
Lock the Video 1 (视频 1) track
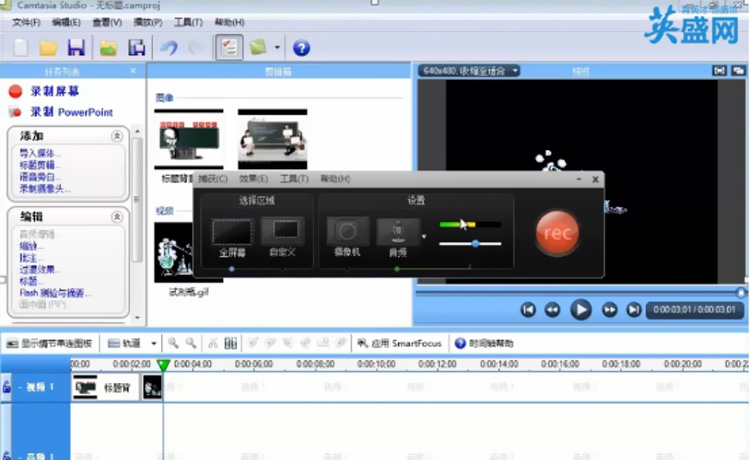(x=7, y=387)
